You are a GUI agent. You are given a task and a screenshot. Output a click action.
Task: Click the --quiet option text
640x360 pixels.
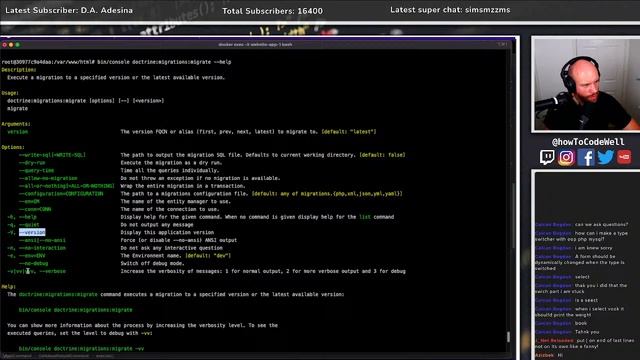click(x=29, y=225)
